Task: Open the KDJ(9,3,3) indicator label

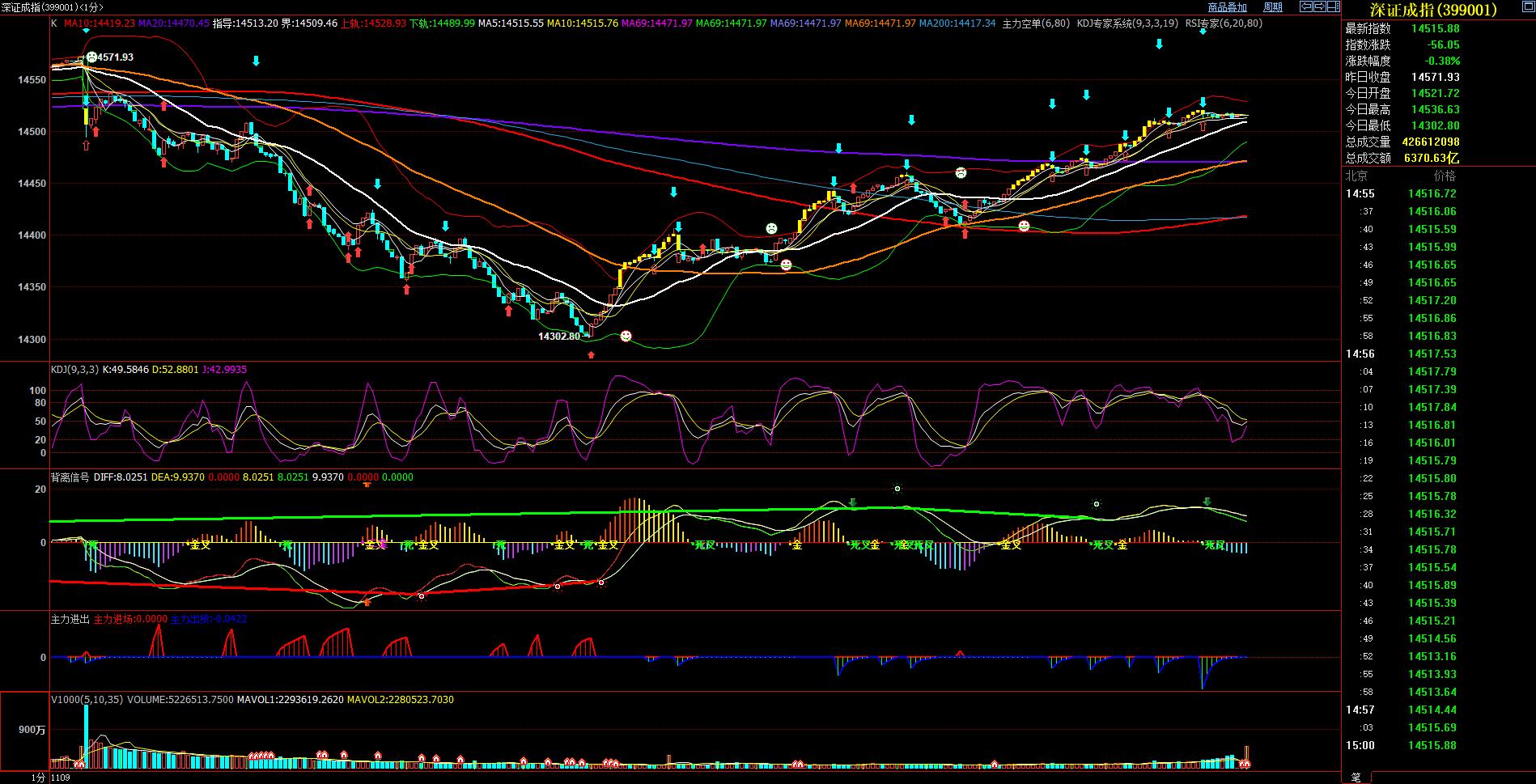Action: coord(74,370)
